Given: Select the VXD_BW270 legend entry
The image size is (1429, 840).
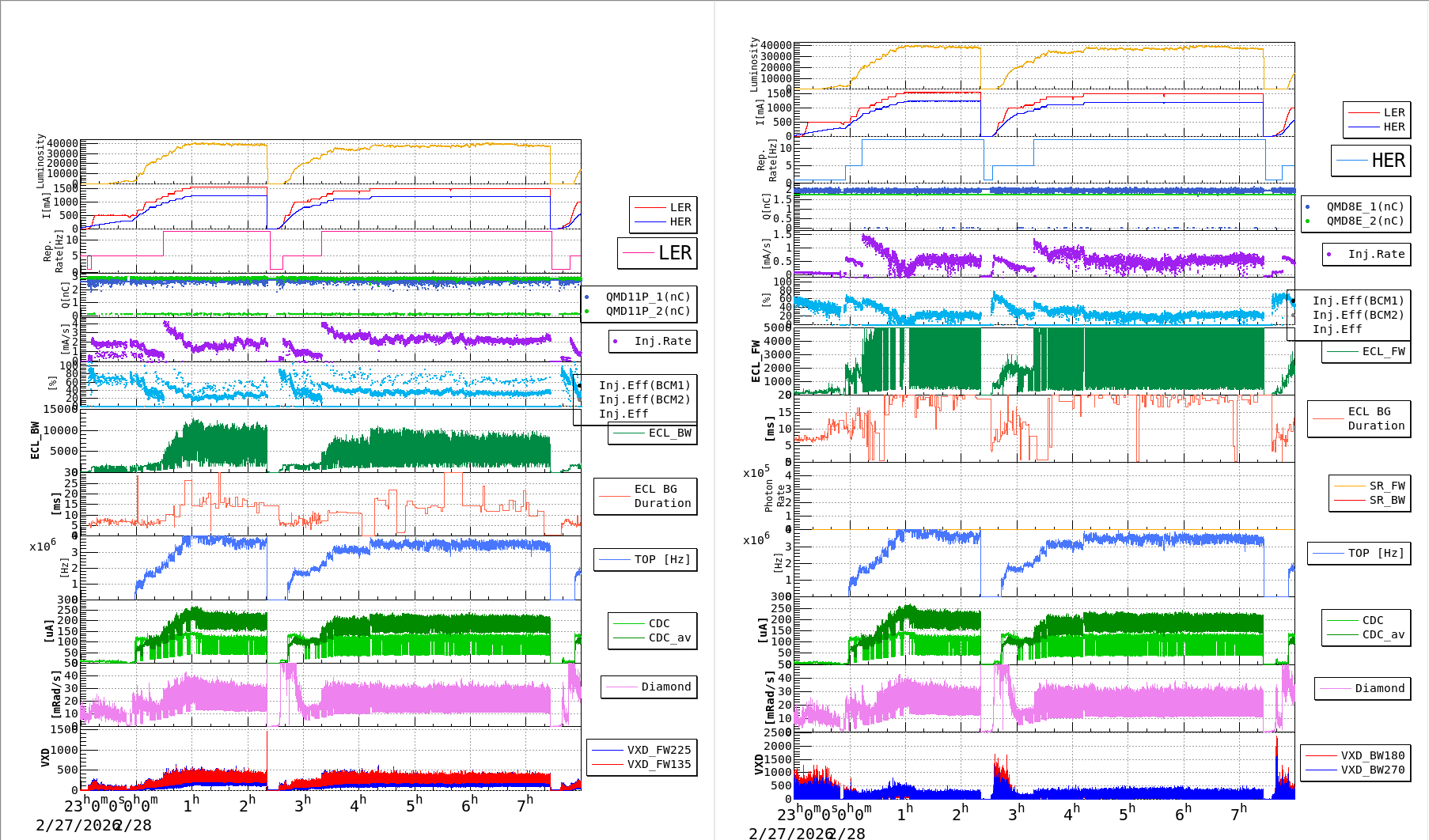Looking at the screenshot, I should [x=1372, y=770].
